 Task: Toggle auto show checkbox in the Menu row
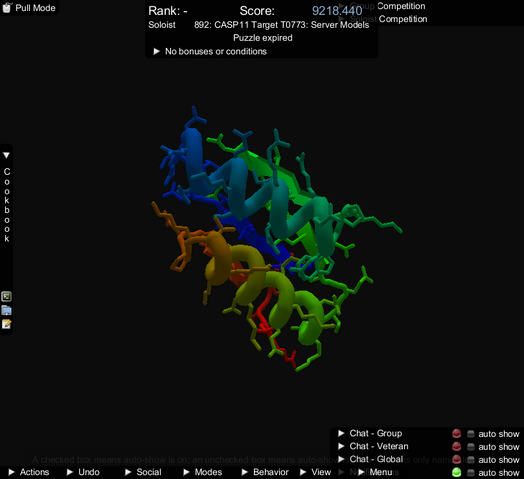click(471, 473)
